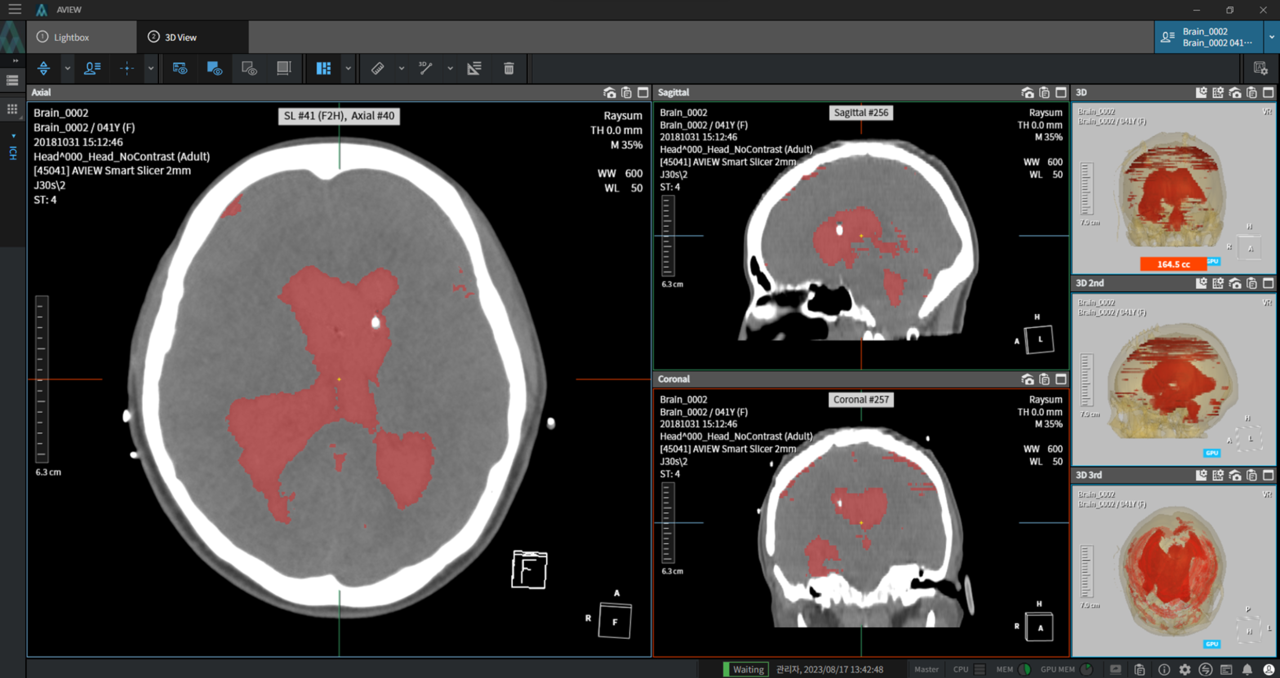
Task: Open the patient info overlay icon in toolbar
Action: (92, 68)
